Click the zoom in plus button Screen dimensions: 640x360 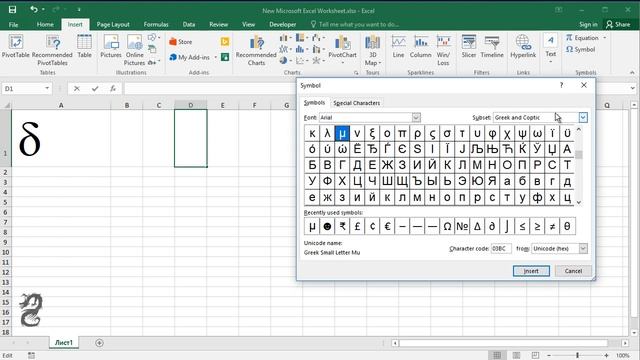[x=607, y=356]
